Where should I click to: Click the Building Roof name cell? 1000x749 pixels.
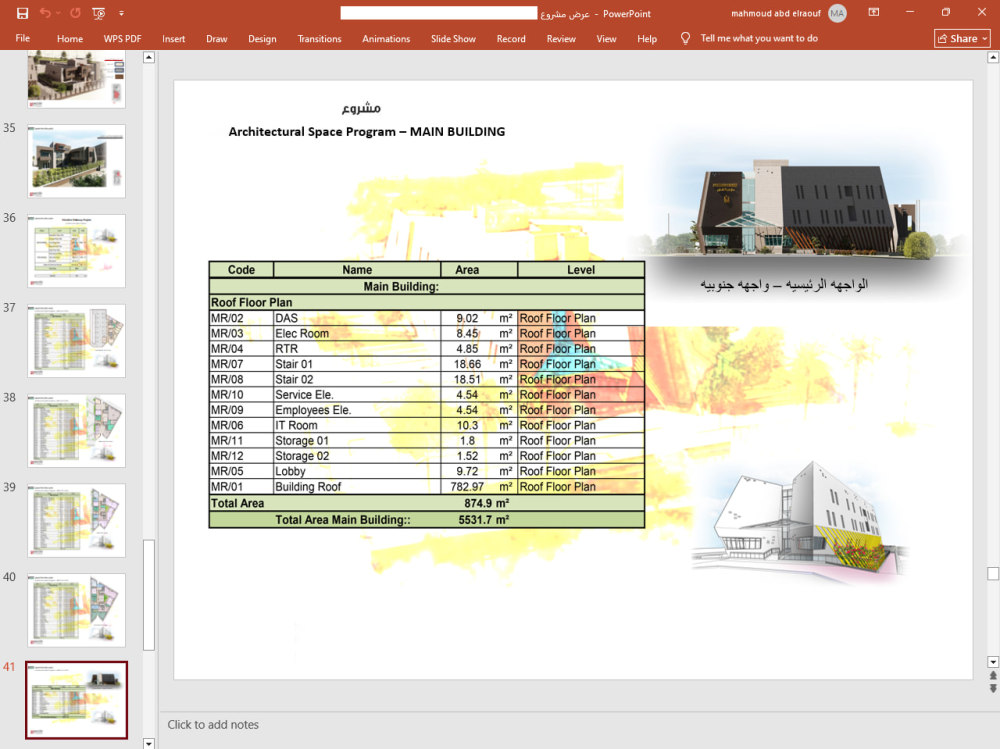click(x=357, y=487)
